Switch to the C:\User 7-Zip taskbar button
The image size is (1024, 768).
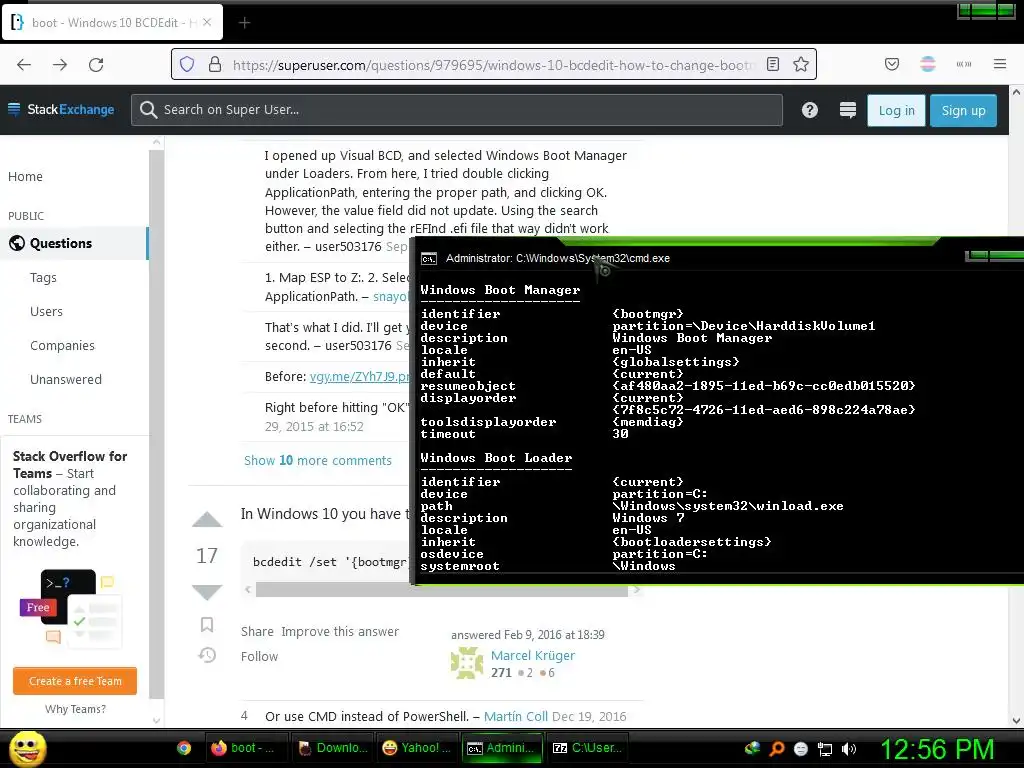click(588, 748)
